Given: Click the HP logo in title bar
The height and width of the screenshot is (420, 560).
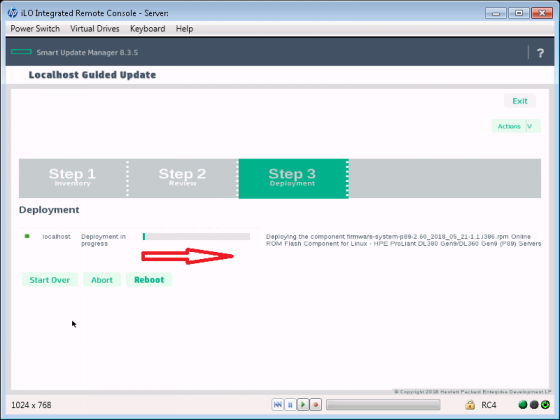Looking at the screenshot, I should [12, 13].
